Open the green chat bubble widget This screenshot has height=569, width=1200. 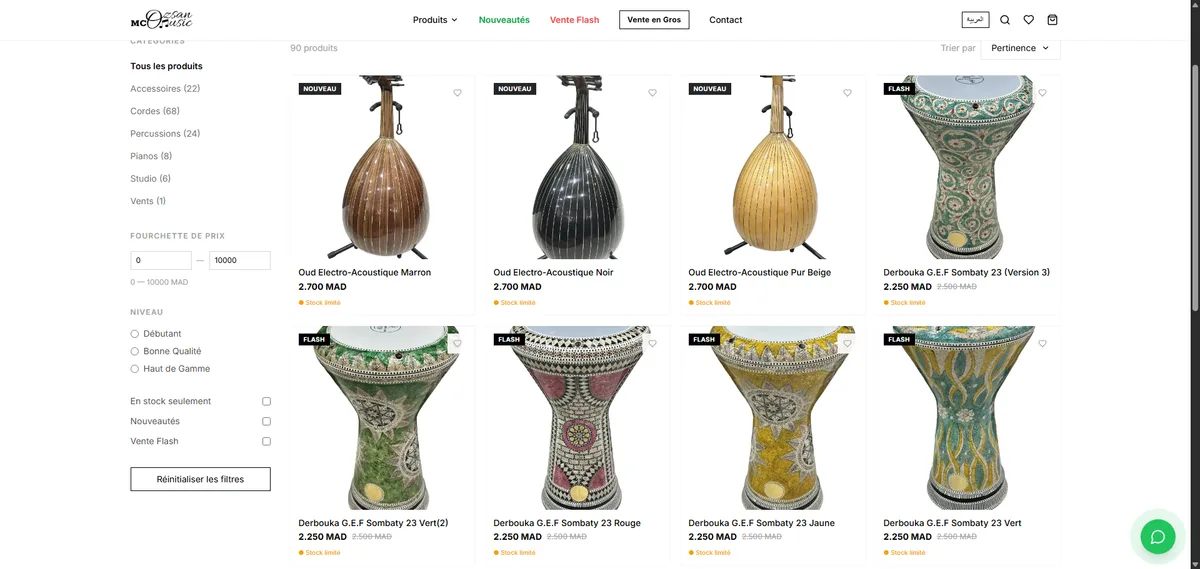(x=1158, y=537)
